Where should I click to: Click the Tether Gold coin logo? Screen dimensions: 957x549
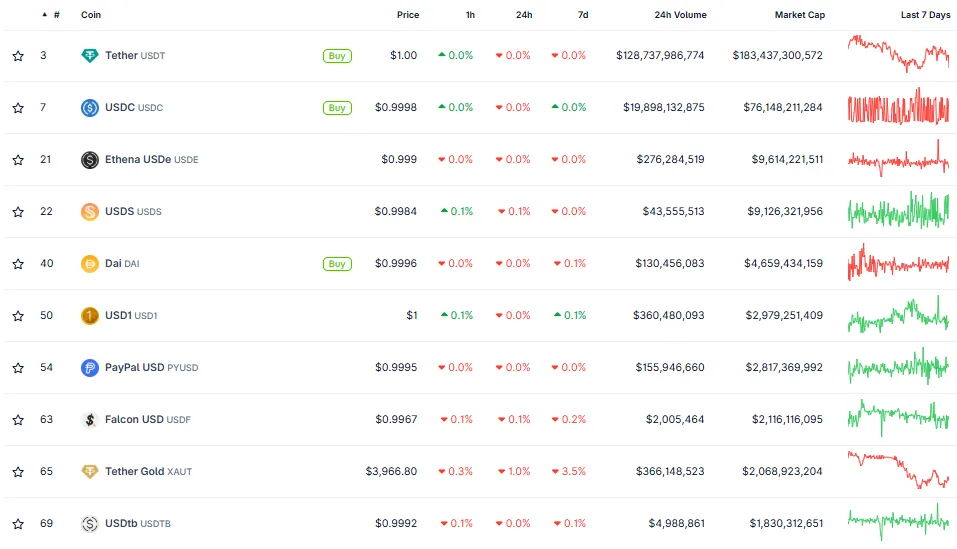click(90, 472)
